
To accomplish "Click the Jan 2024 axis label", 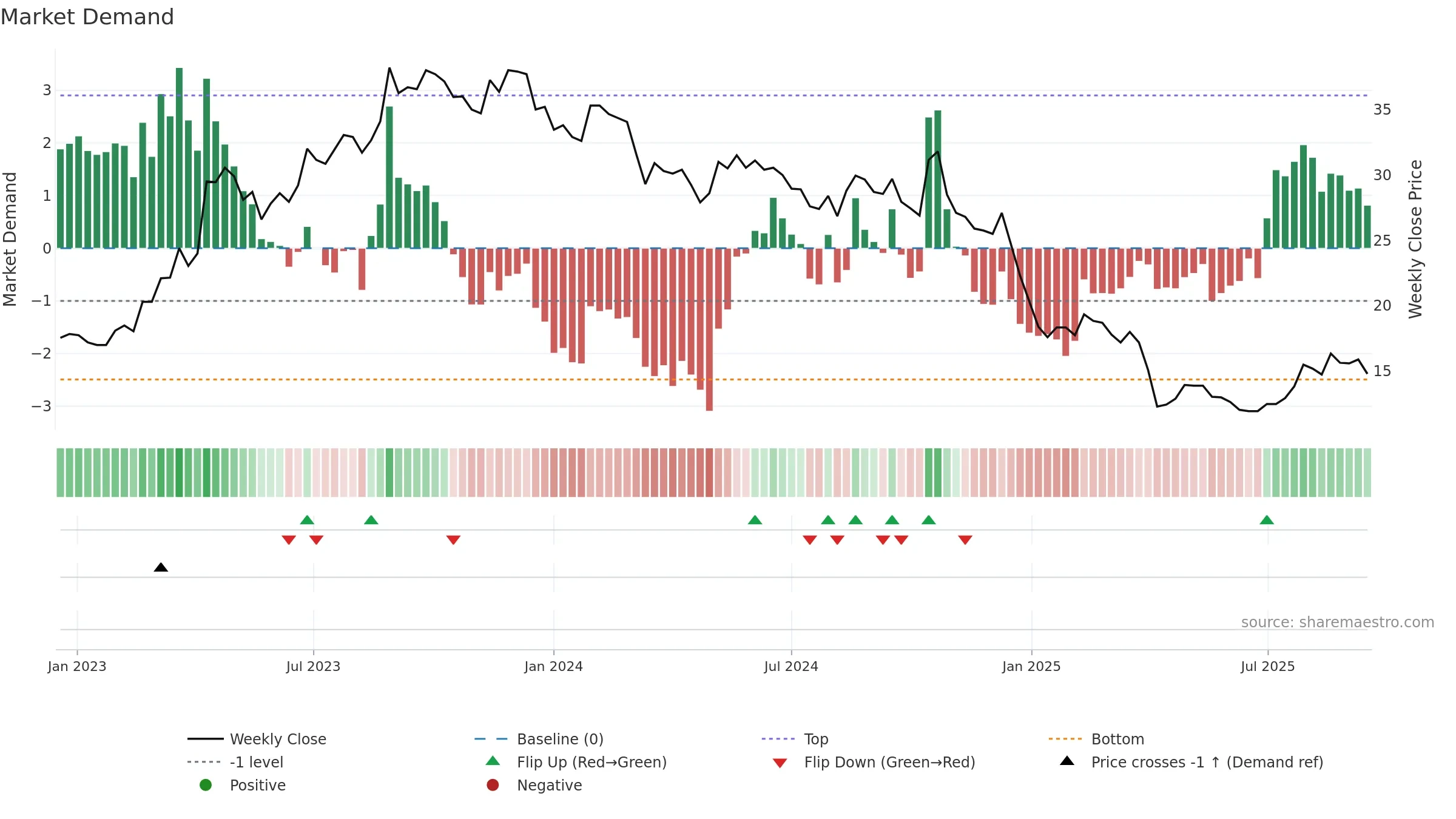I will pyautogui.click(x=553, y=666).
